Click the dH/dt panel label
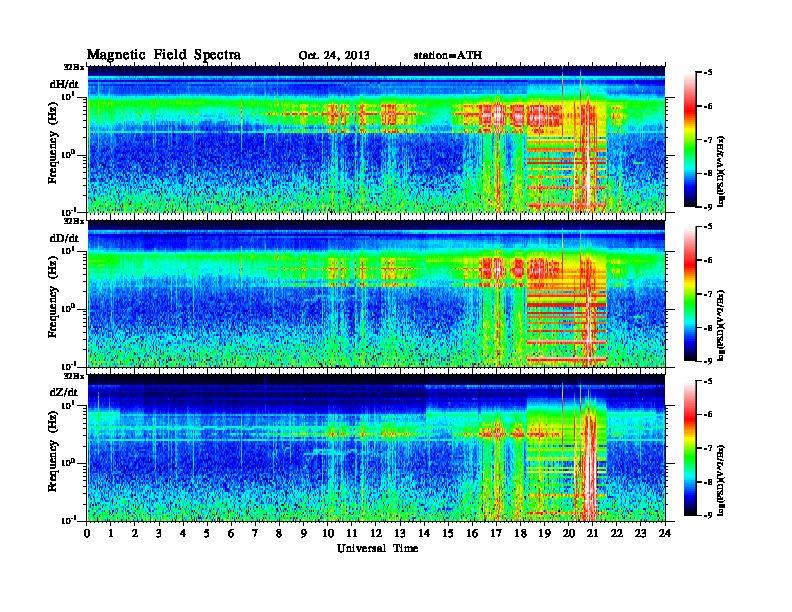Image resolution: width=792 pixels, height=612 pixels. (64, 84)
